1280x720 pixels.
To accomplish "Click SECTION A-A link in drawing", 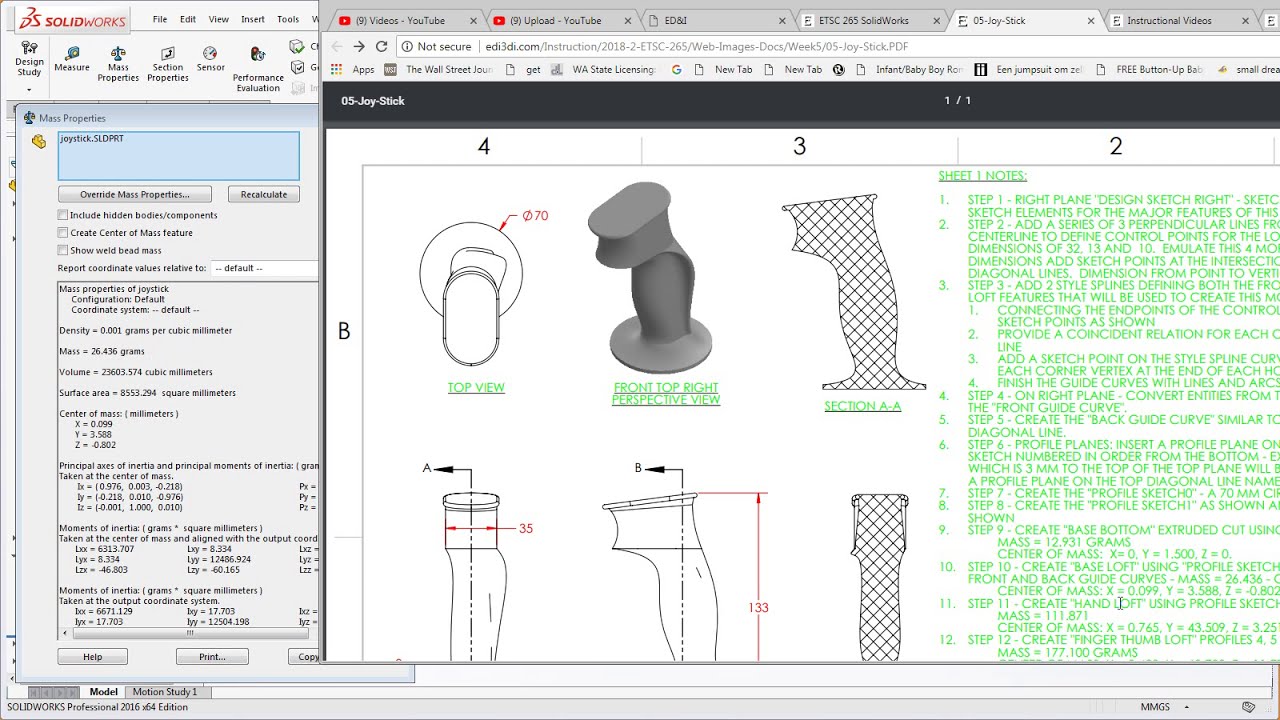I will (x=862, y=406).
